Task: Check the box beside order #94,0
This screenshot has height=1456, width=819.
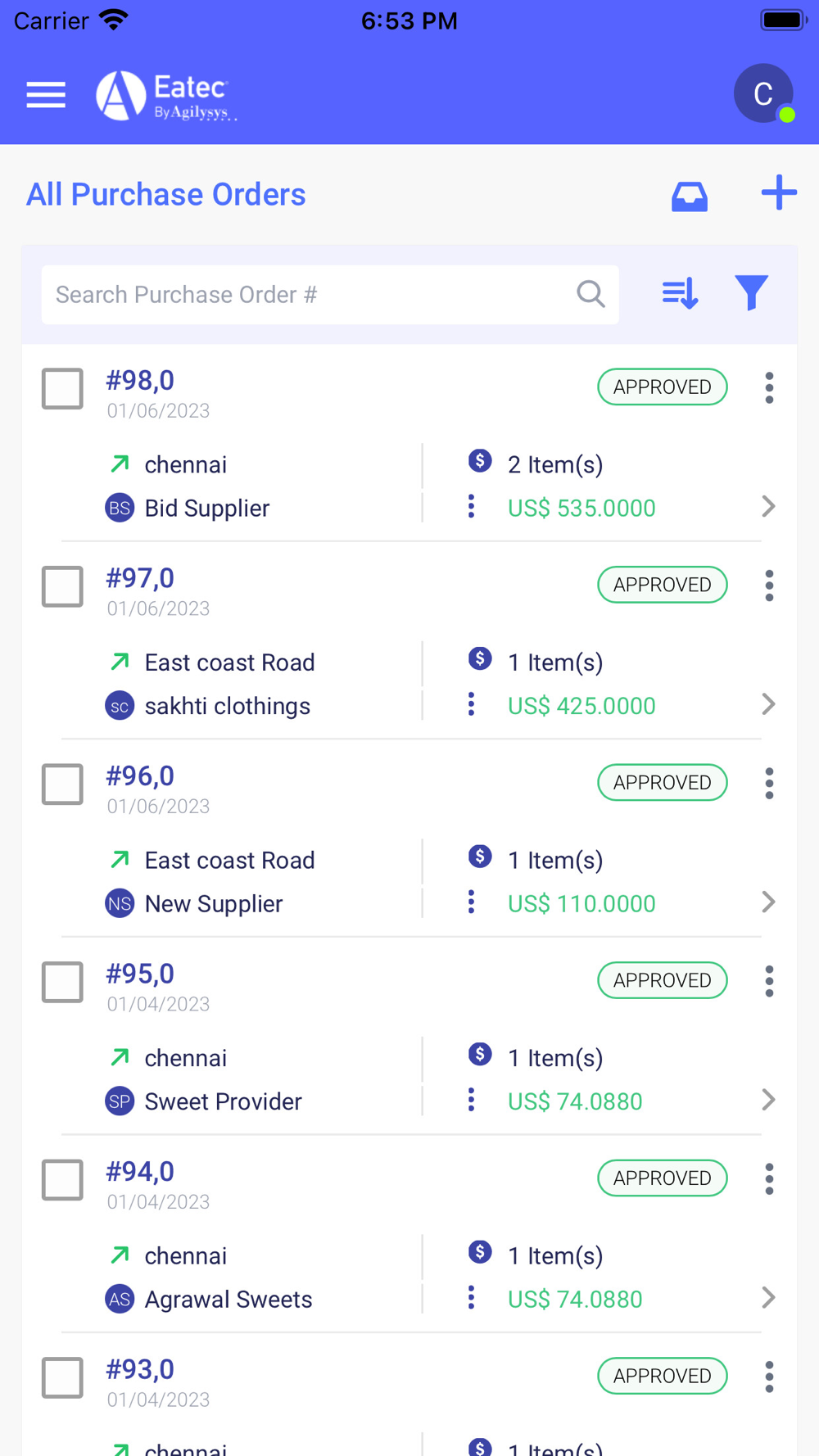Action: pyautogui.click(x=63, y=1179)
